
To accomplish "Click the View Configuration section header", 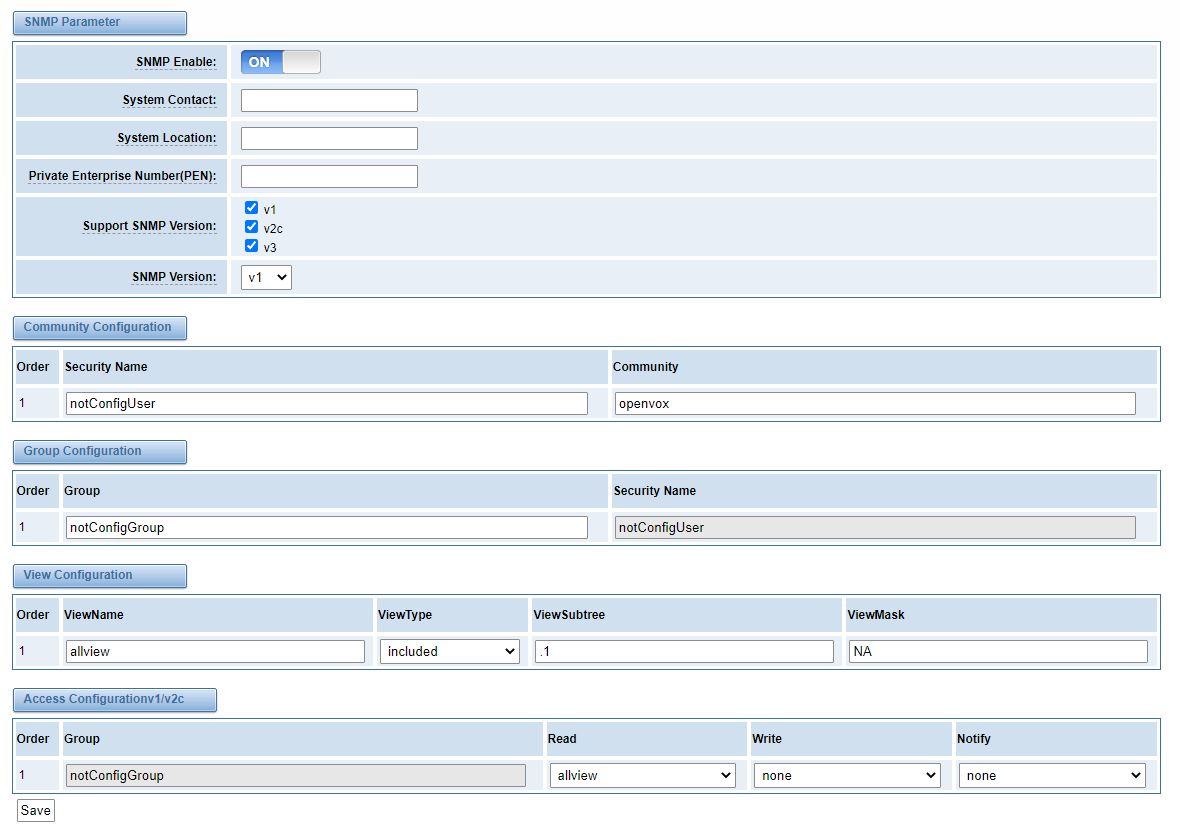I will point(99,575).
